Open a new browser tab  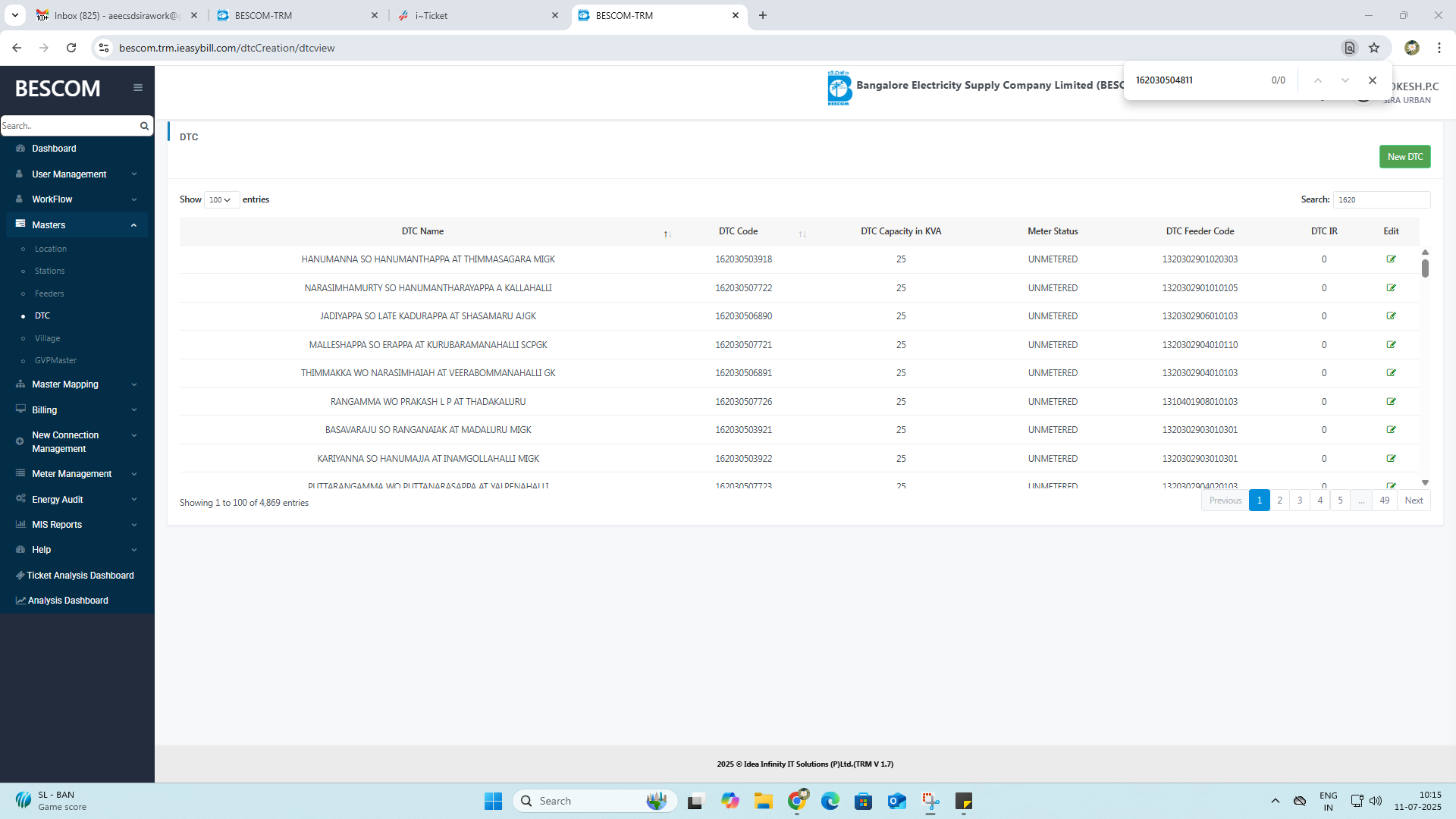click(x=763, y=15)
